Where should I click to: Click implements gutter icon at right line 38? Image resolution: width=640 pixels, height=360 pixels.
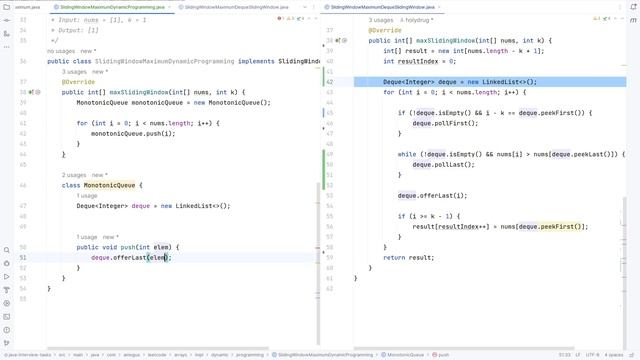pos(338,40)
